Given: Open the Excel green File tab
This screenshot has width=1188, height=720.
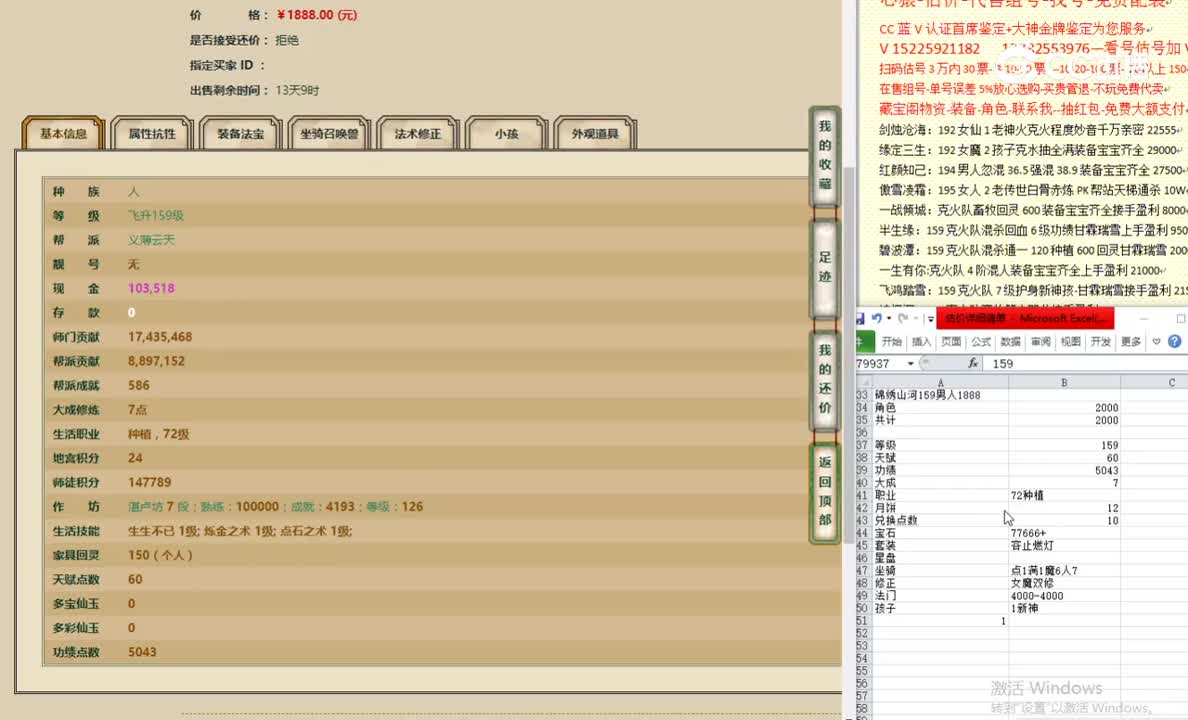Looking at the screenshot, I should pos(864,342).
